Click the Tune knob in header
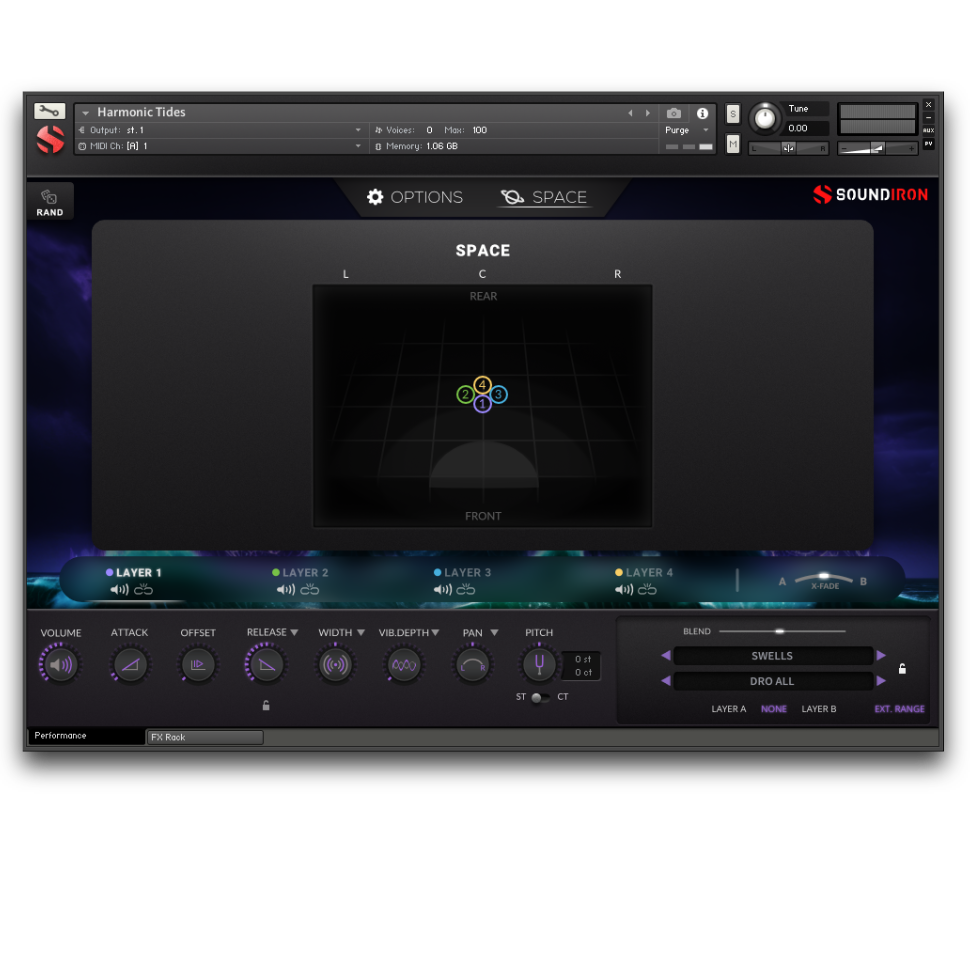The image size is (970, 970). pyautogui.click(x=765, y=118)
